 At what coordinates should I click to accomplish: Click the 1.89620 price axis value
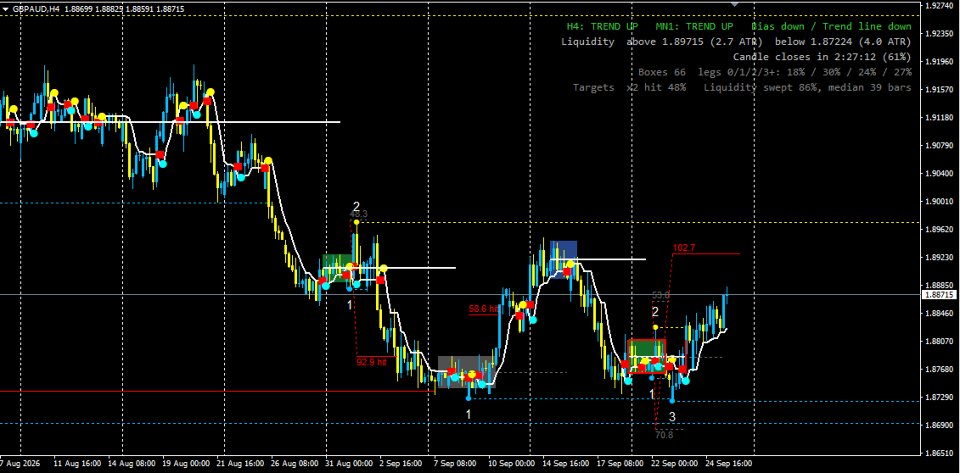point(940,229)
